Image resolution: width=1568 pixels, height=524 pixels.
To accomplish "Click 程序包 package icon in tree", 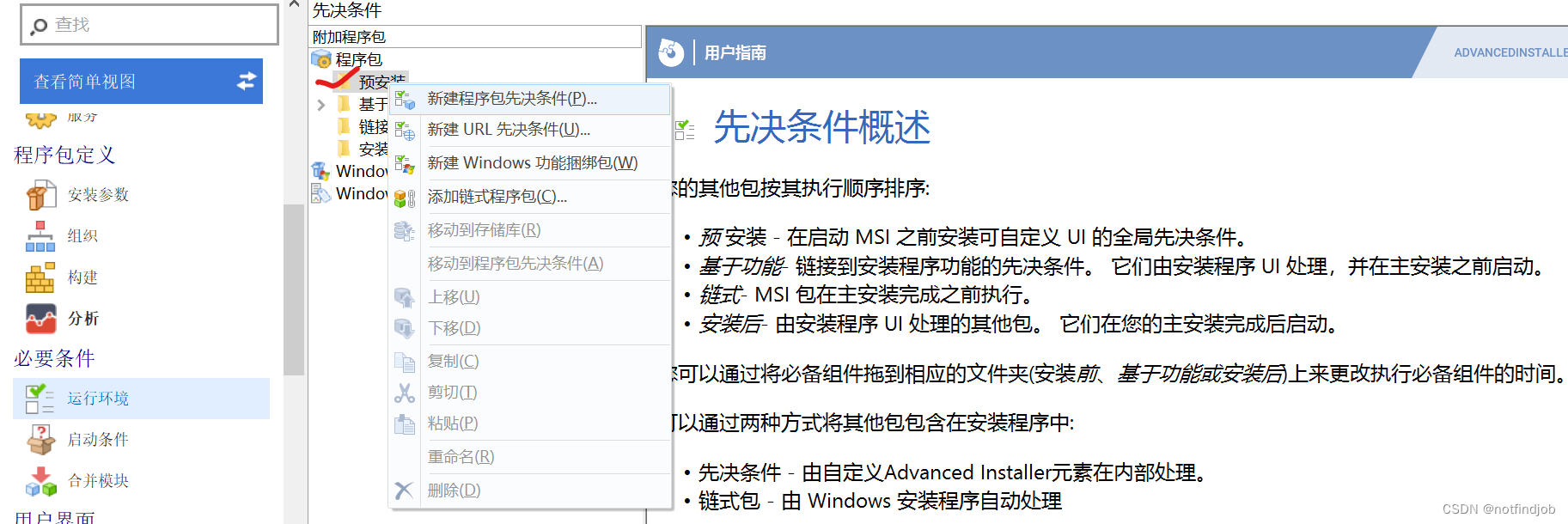I will 321,59.
